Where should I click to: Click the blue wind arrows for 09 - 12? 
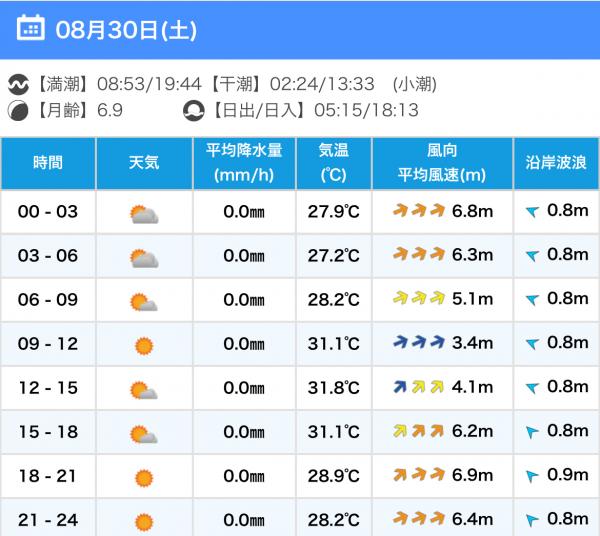(x=419, y=342)
